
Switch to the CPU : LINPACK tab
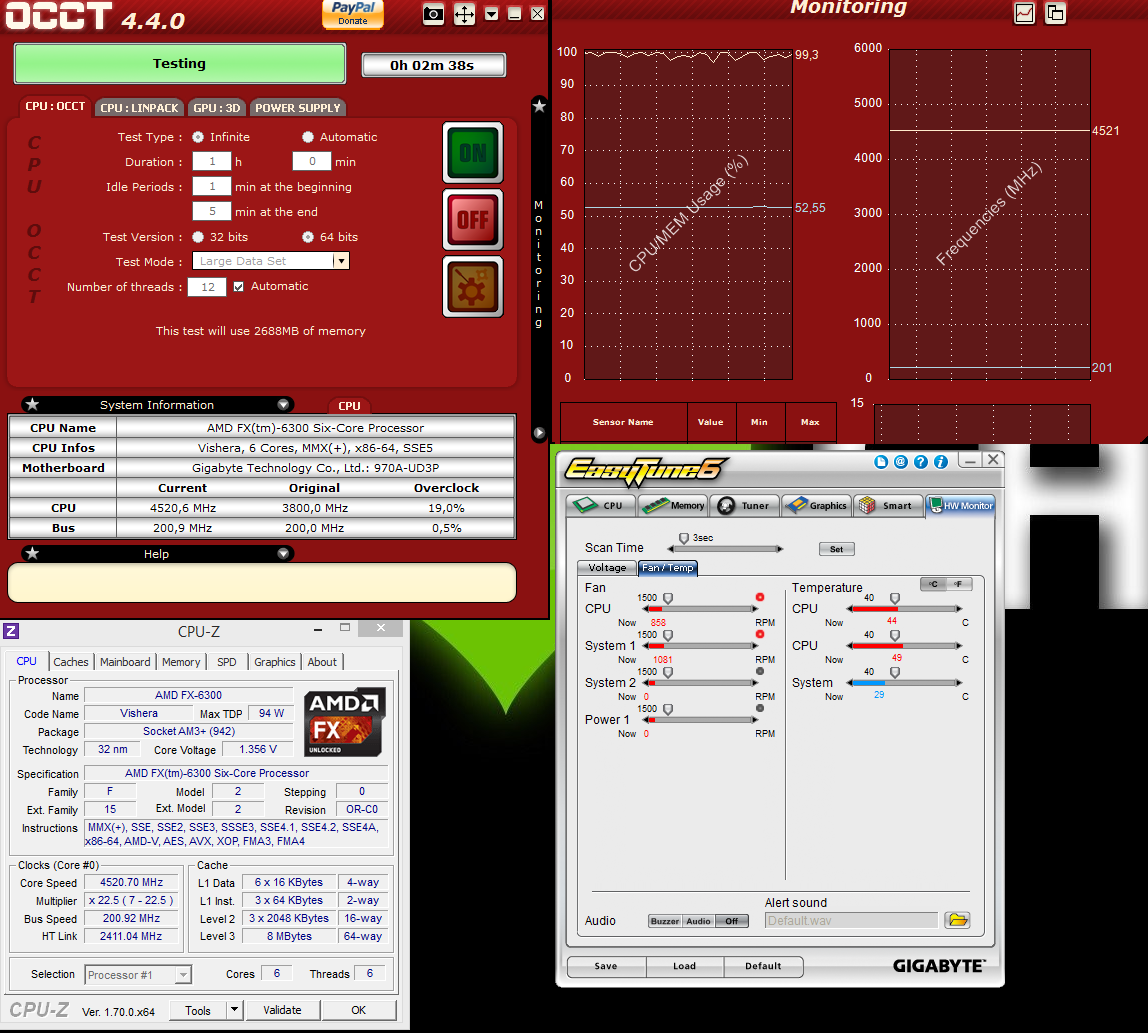[139, 108]
